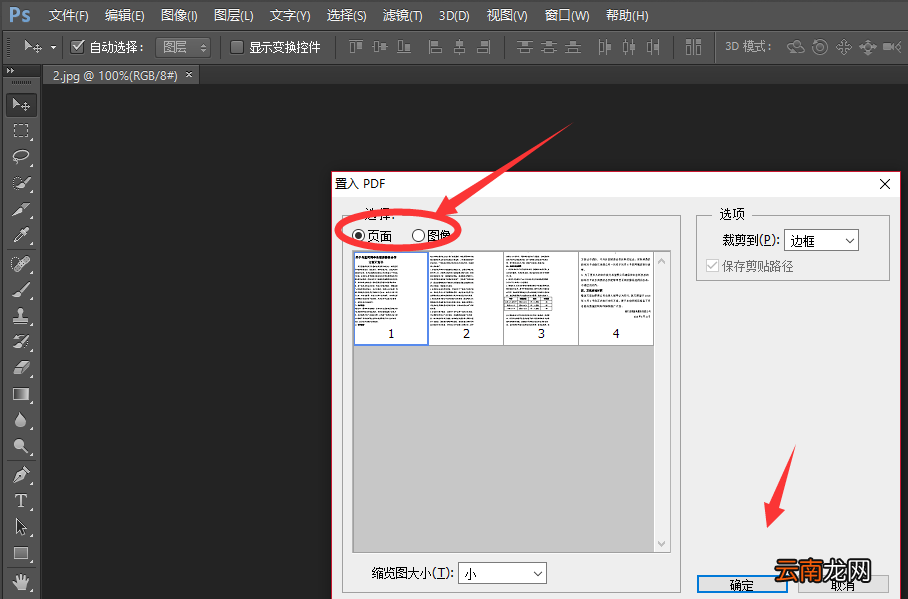
Task: Click 3D slide mode icon
Action: 867,47
